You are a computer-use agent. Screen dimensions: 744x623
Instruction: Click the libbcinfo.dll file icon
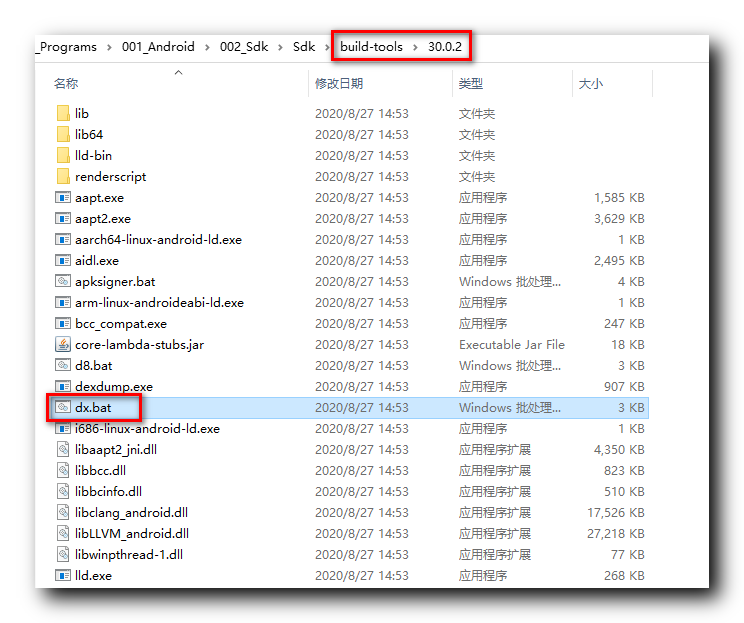(63, 492)
